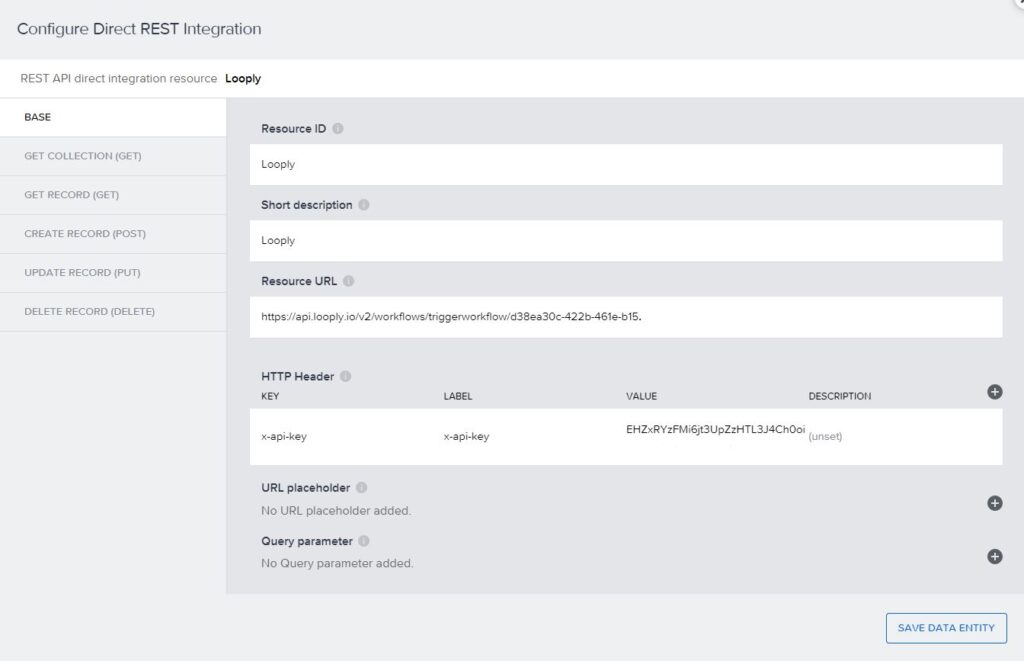Click the DESCRIPTION column header
This screenshot has height=661, width=1024.
click(840, 396)
